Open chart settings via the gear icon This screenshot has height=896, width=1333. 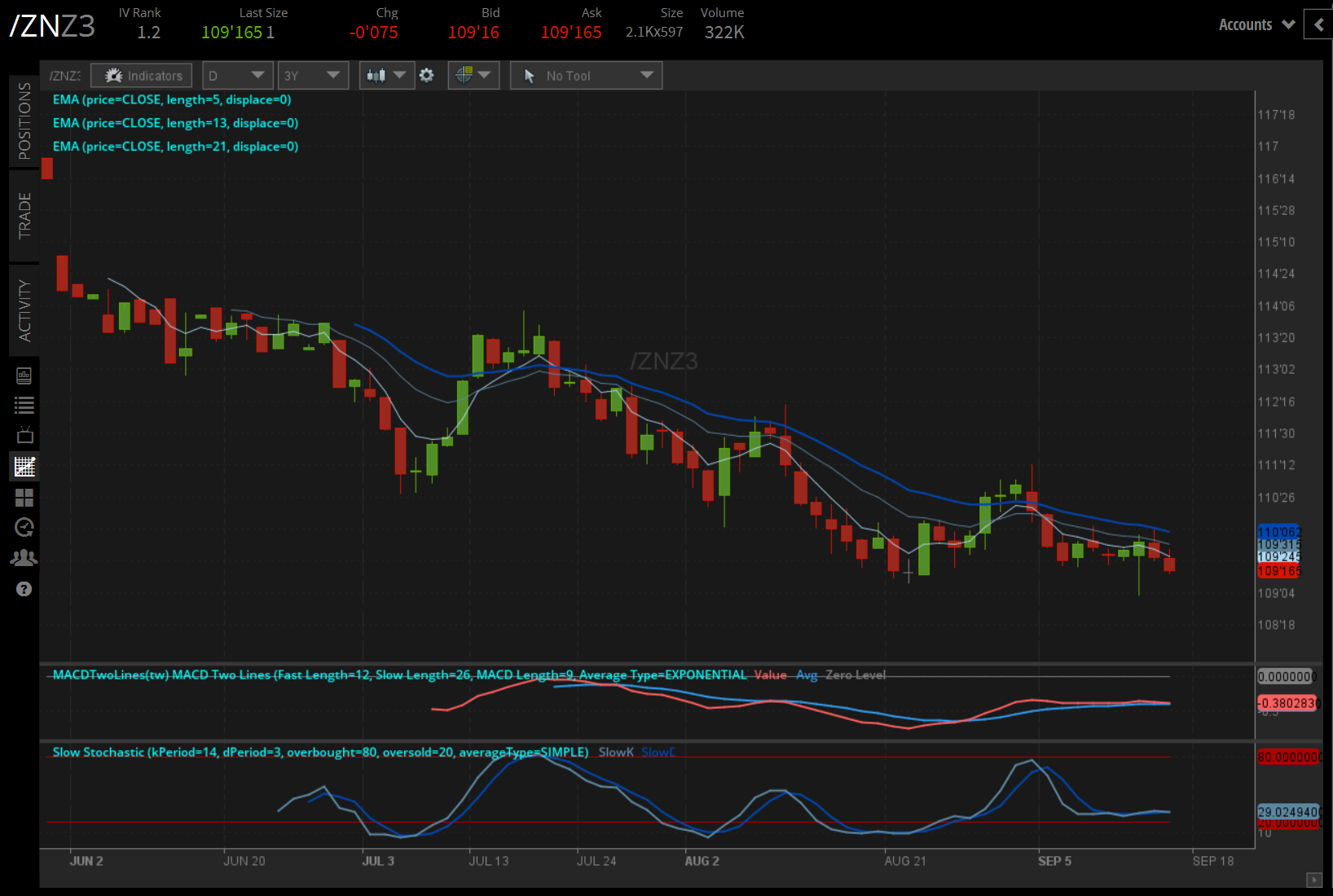tap(427, 75)
